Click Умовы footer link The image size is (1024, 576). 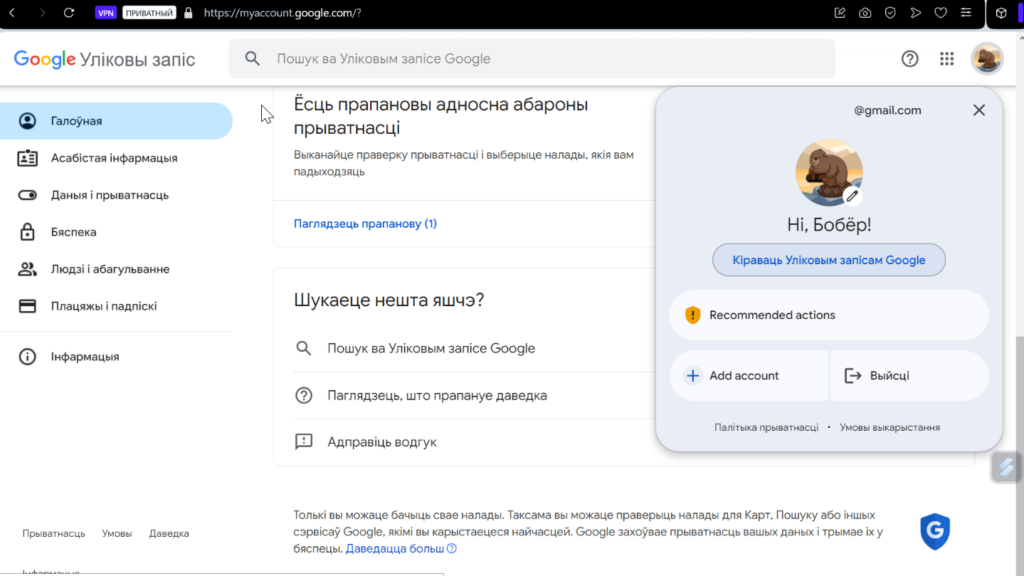click(117, 534)
